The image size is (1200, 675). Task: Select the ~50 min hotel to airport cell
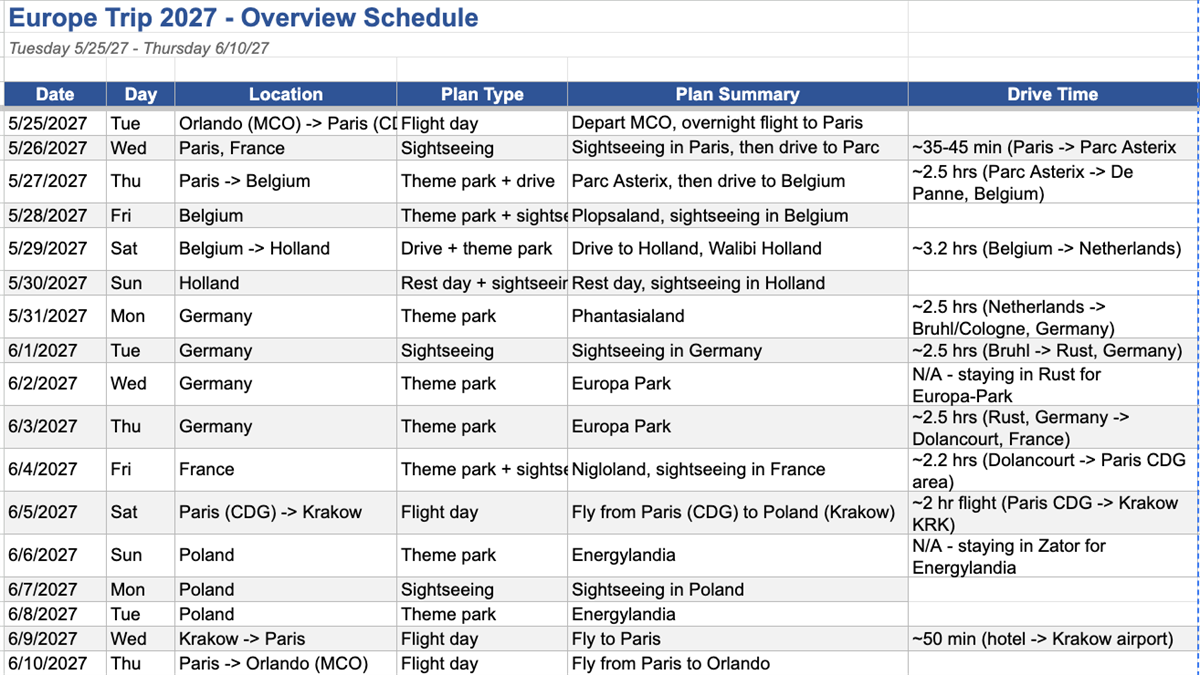click(x=1053, y=639)
